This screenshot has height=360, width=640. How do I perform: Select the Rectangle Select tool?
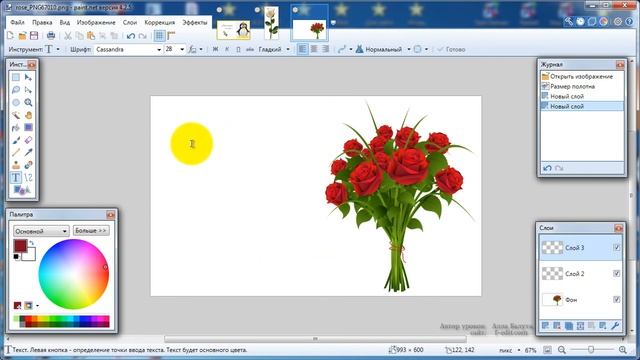point(16,77)
